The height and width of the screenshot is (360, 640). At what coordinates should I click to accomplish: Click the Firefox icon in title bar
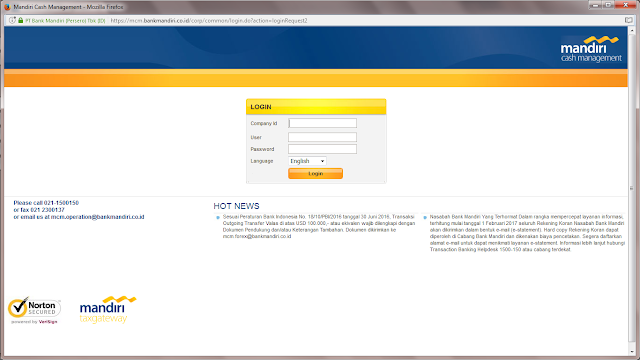[7, 7]
